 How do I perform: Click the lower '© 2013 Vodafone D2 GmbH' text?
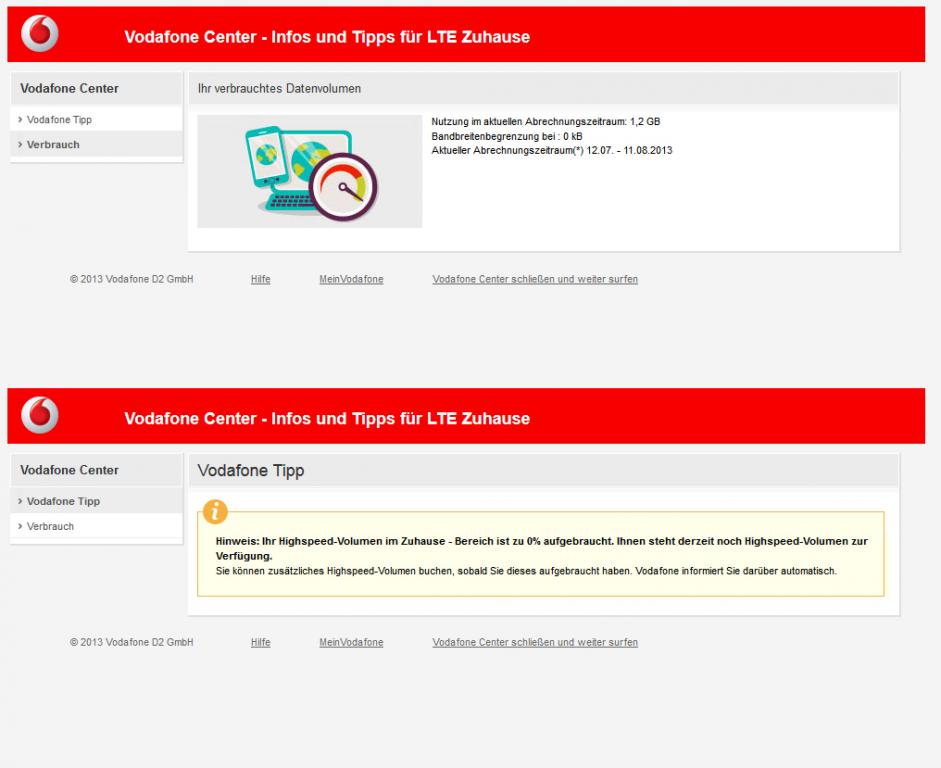coord(131,642)
